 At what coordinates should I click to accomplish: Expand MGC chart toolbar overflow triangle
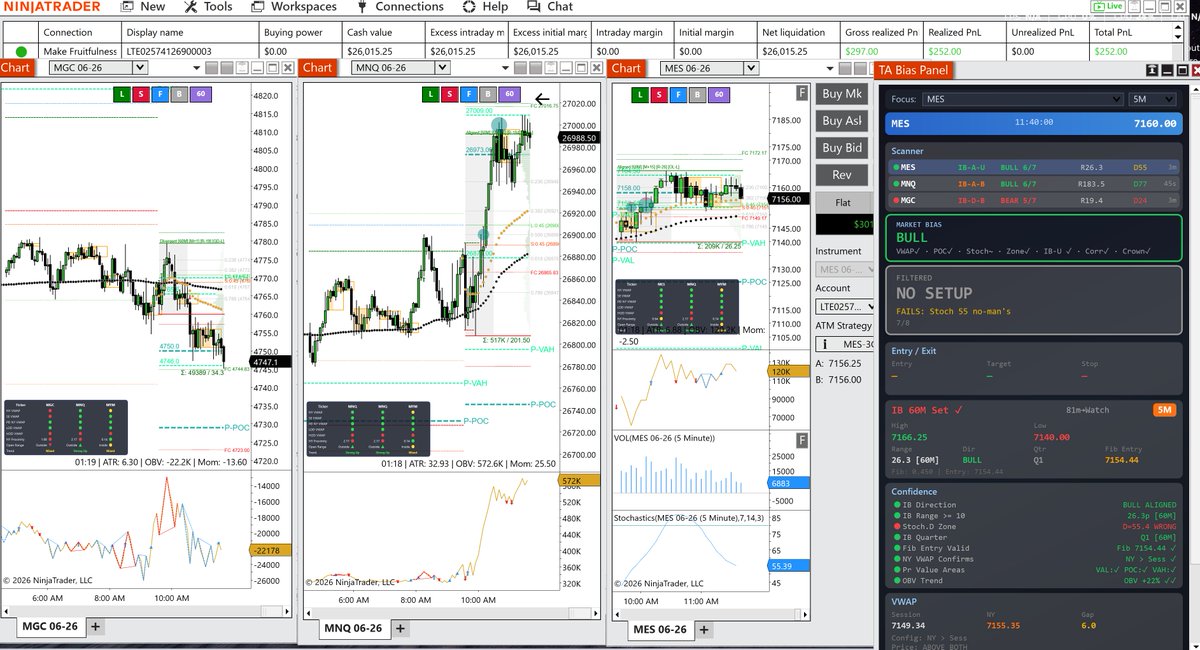coord(198,68)
